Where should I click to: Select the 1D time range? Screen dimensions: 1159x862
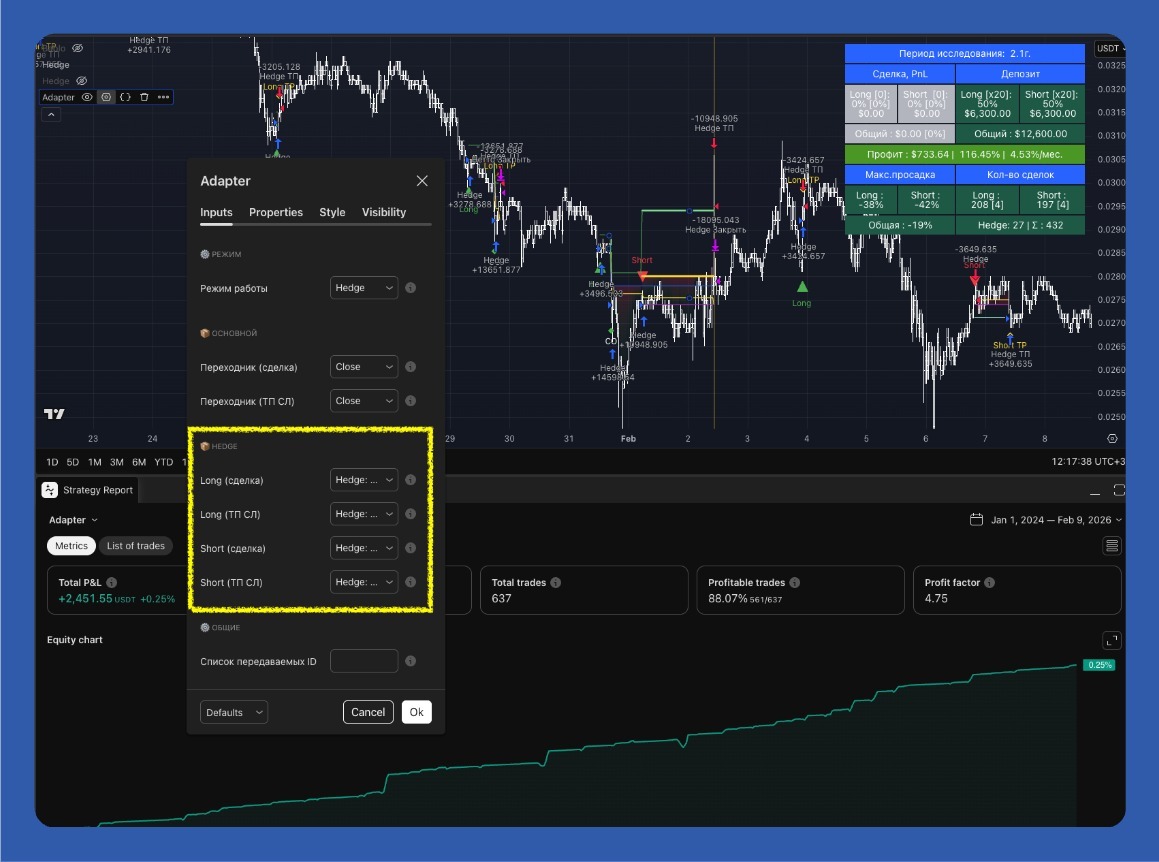tap(52, 462)
